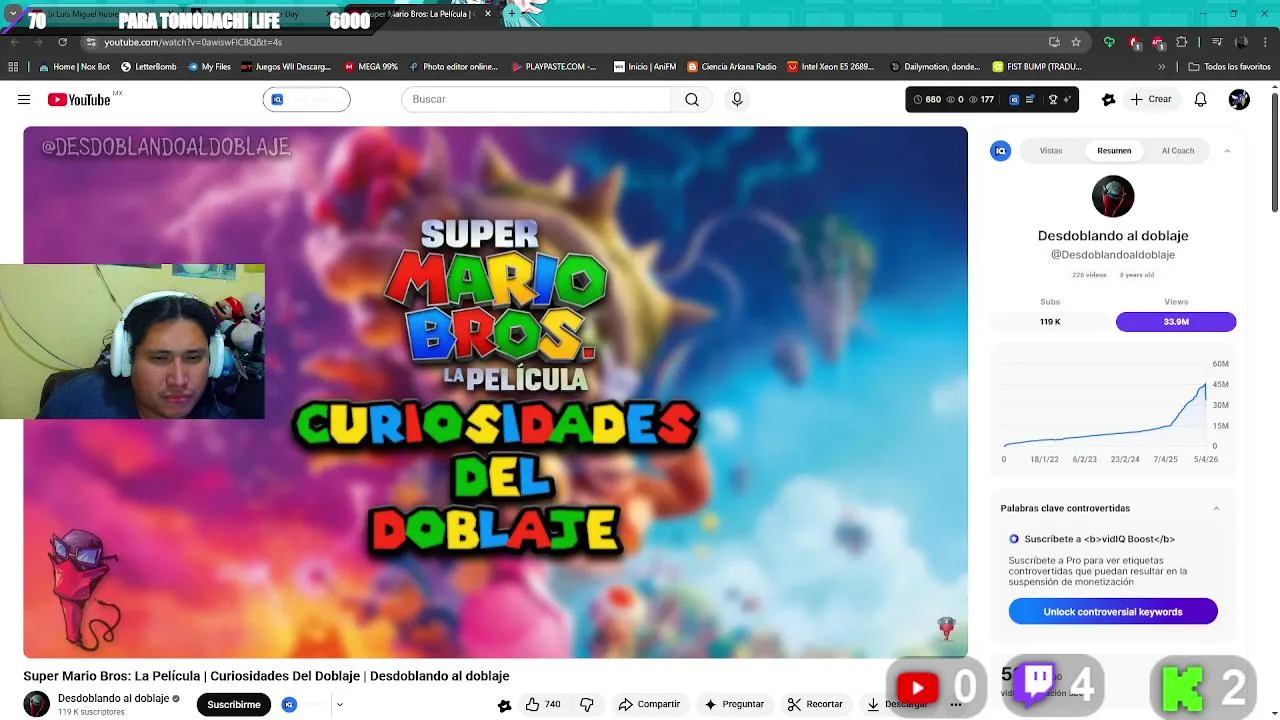1280x720 pixels.
Task: Open the PLAYPASTE.COM bookmark
Action: [554, 67]
